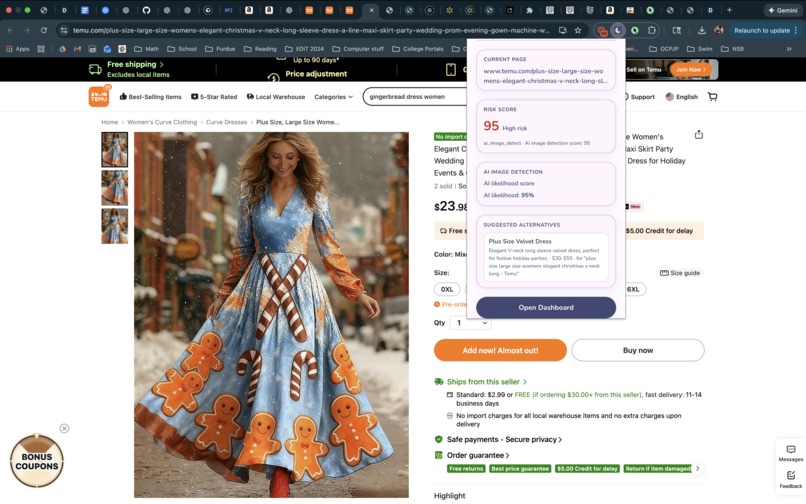Show more bookmarks with double chevron

click(x=789, y=49)
